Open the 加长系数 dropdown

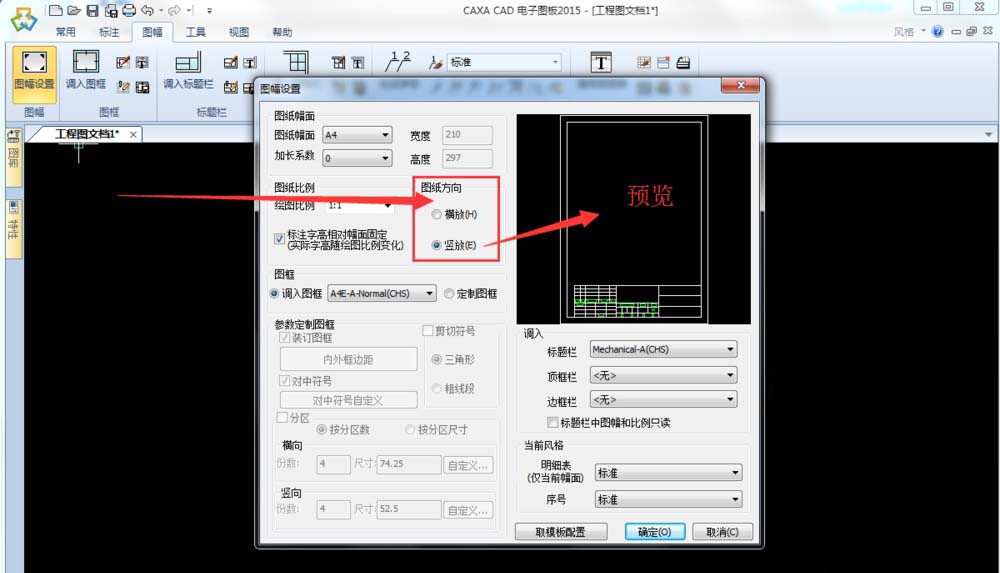click(x=357, y=158)
